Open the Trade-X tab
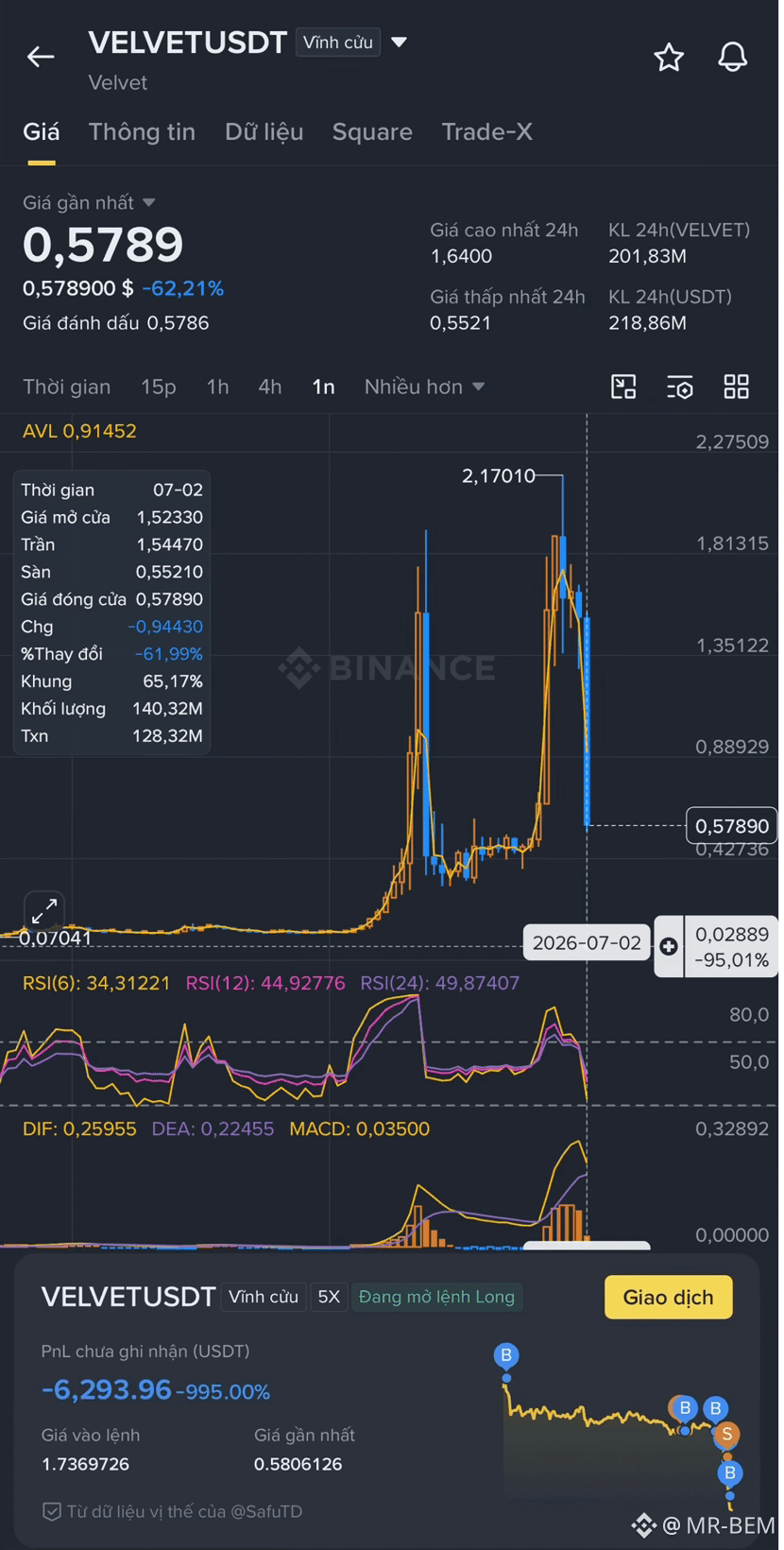 pyautogui.click(x=486, y=131)
